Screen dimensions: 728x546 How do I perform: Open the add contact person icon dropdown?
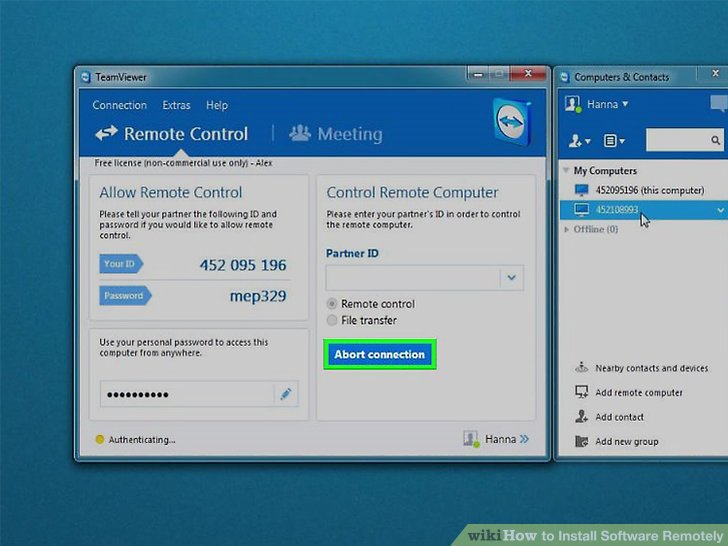579,140
